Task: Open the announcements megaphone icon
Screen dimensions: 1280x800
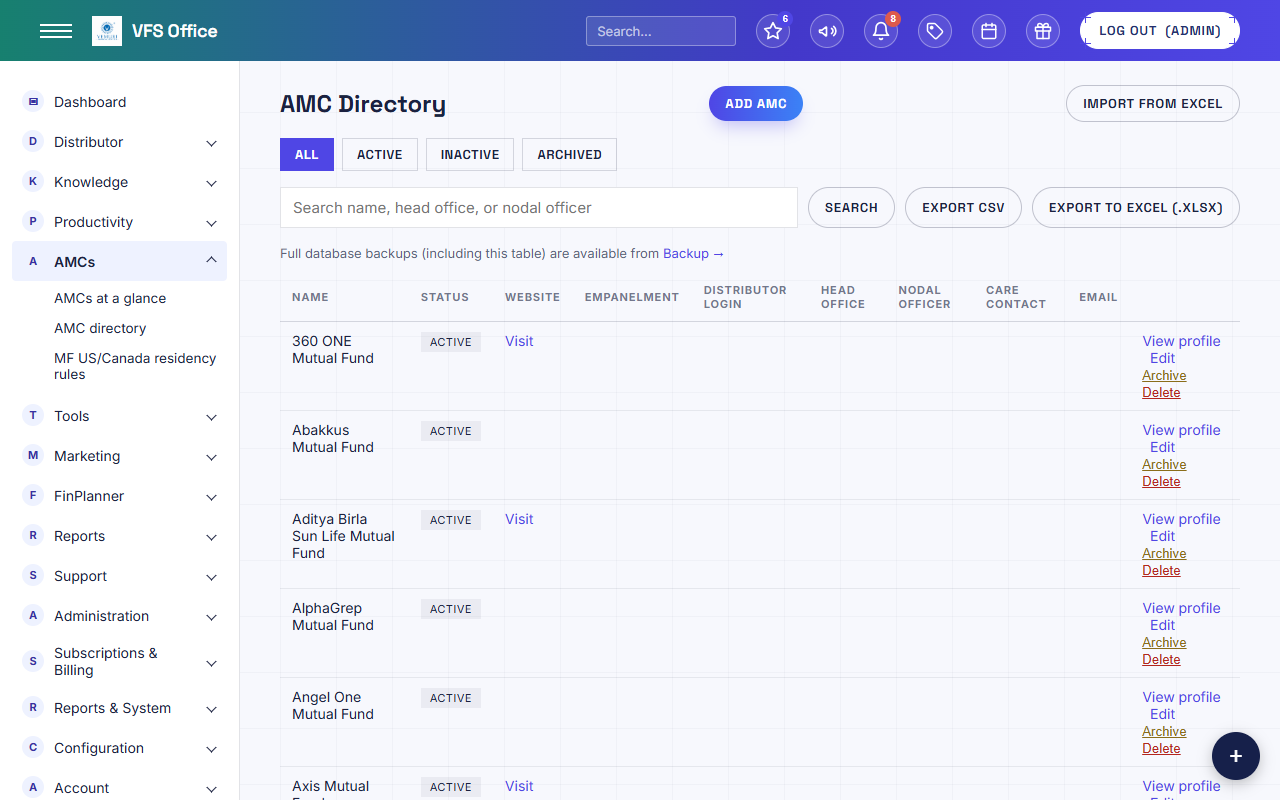Action: point(827,31)
